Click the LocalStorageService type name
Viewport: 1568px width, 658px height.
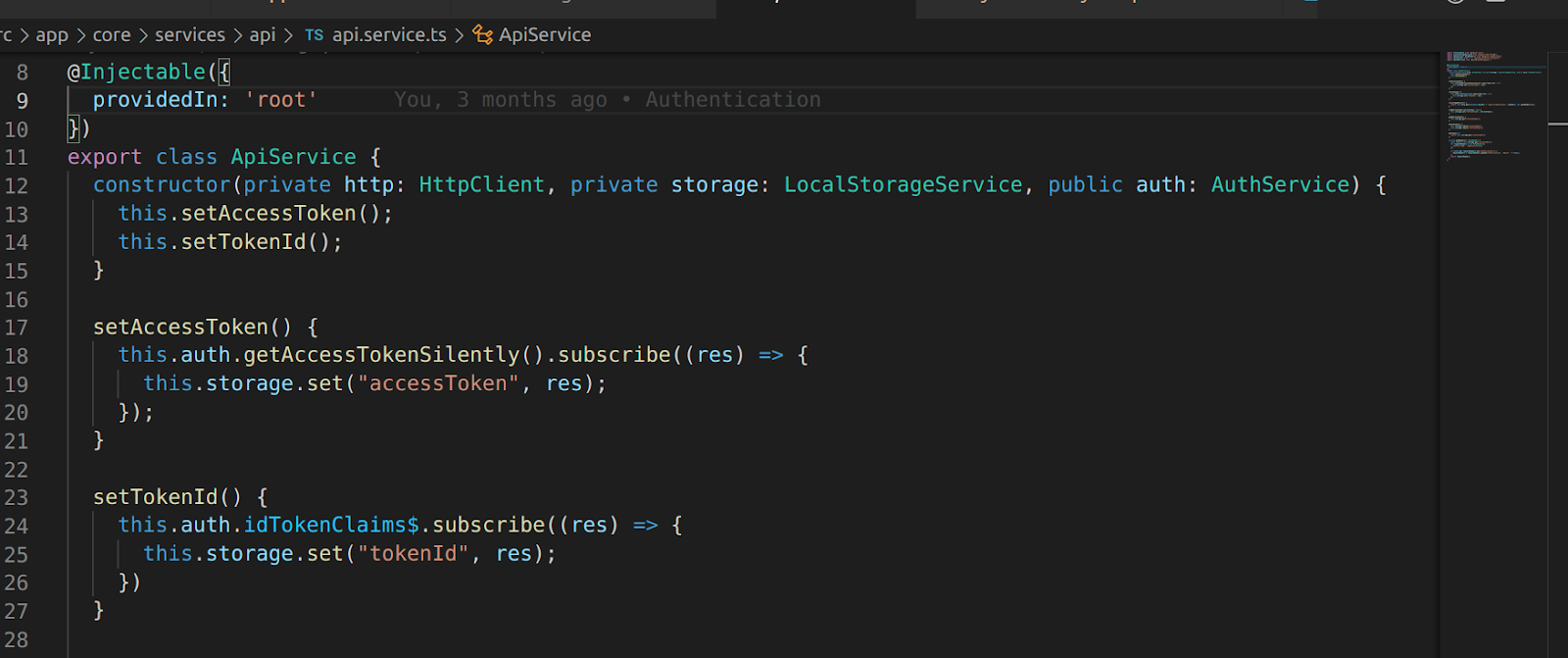tap(903, 185)
